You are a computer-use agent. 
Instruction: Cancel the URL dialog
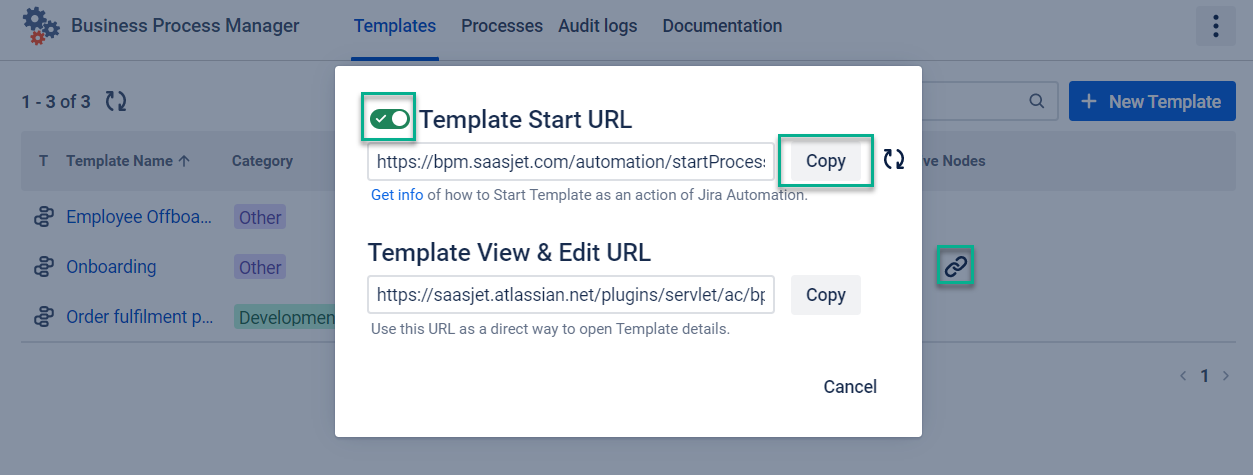click(x=850, y=387)
